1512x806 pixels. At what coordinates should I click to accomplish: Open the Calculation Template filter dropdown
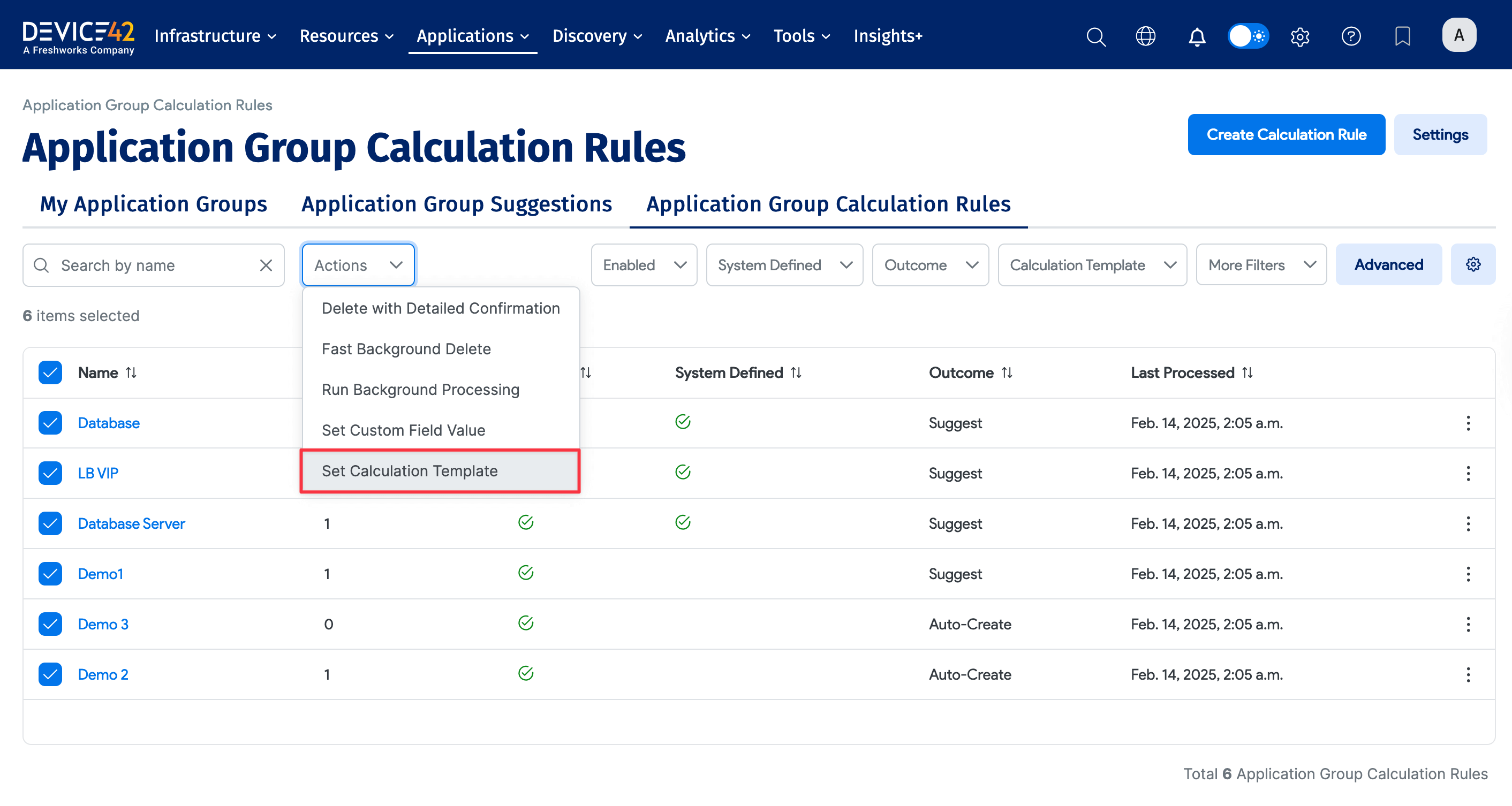click(x=1092, y=264)
